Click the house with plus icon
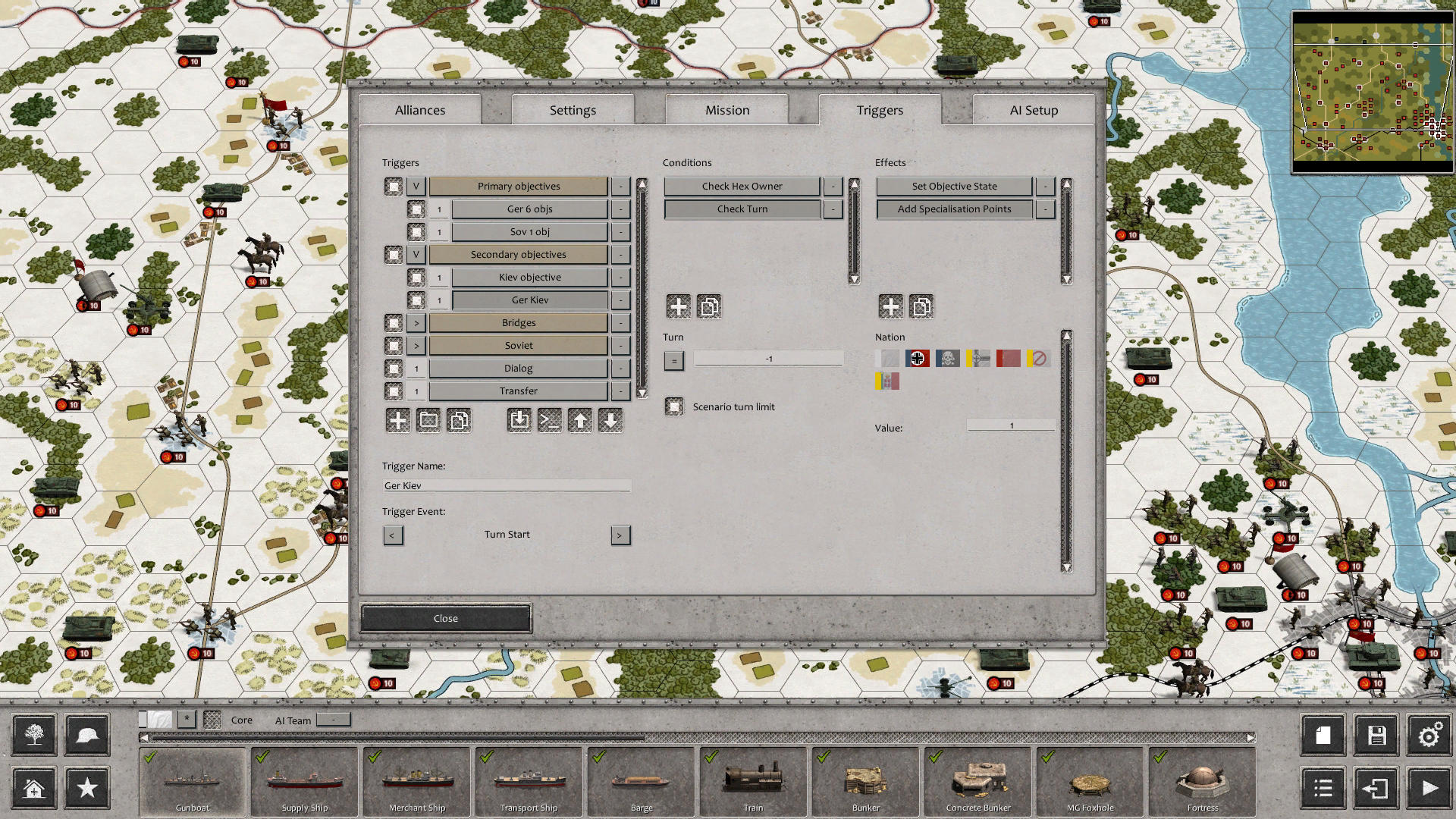Screen dimensions: 1456x819 [34, 788]
